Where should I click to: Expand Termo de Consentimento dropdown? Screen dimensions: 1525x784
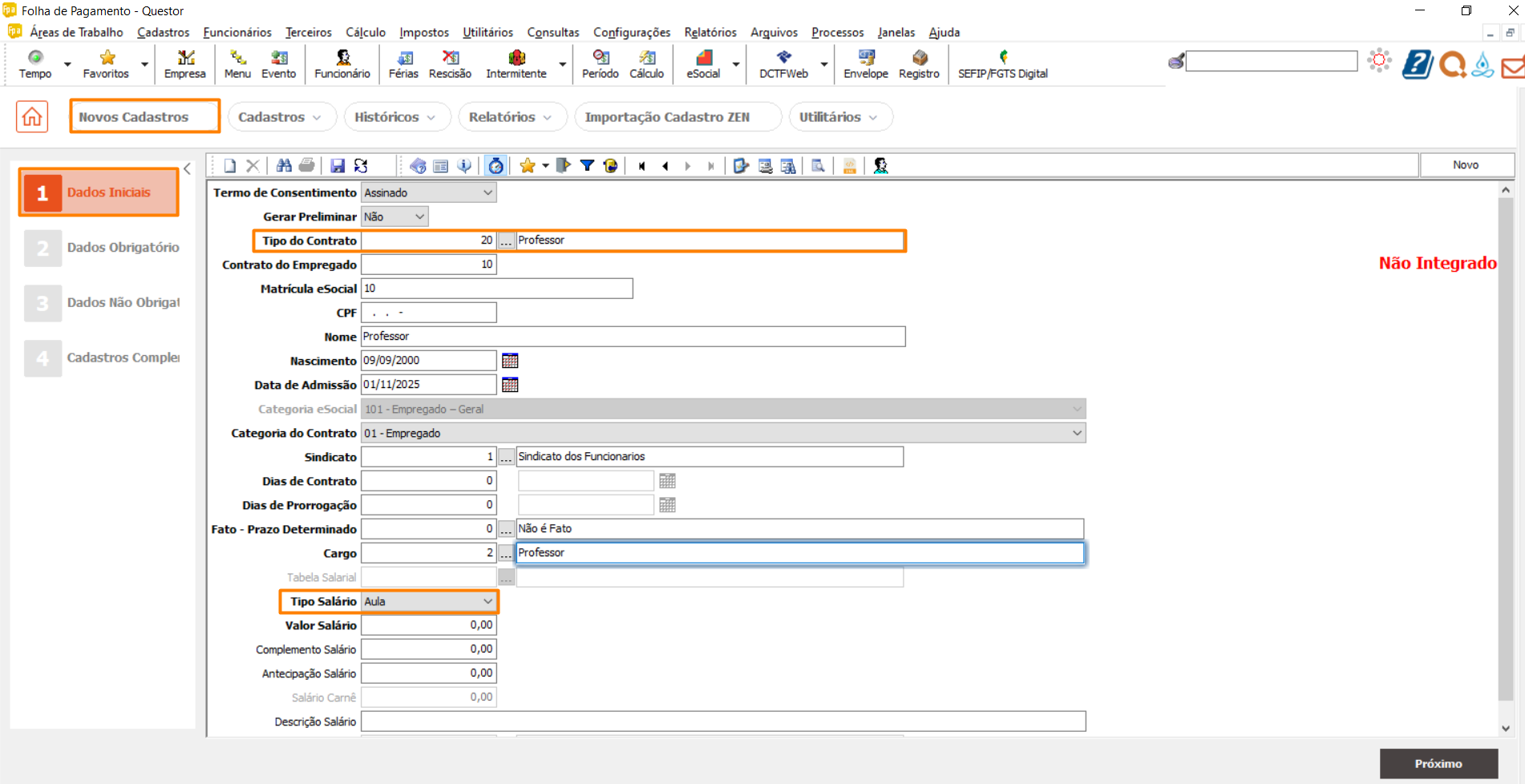pyautogui.click(x=487, y=192)
